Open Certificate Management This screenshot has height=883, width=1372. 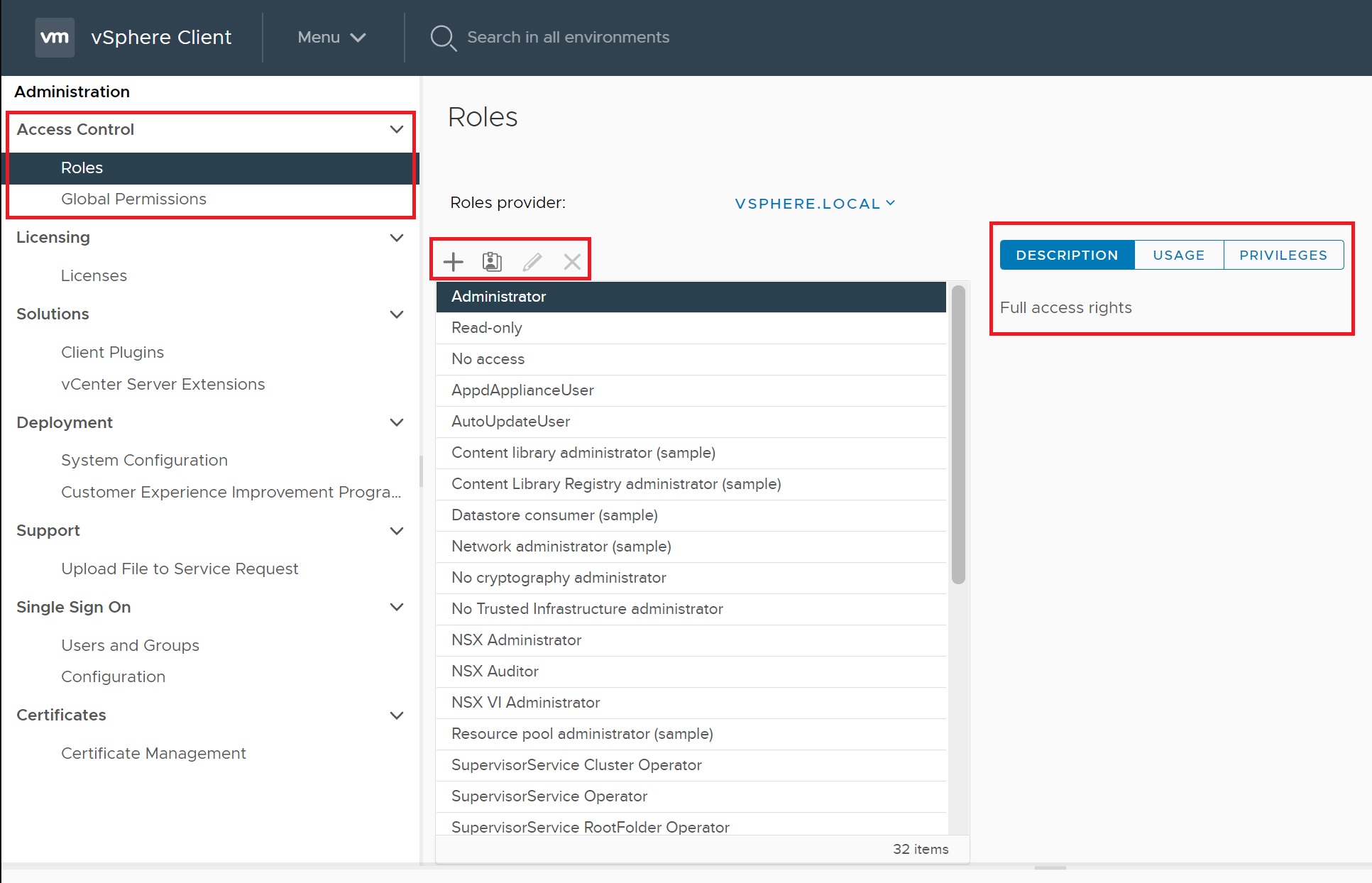[x=153, y=753]
